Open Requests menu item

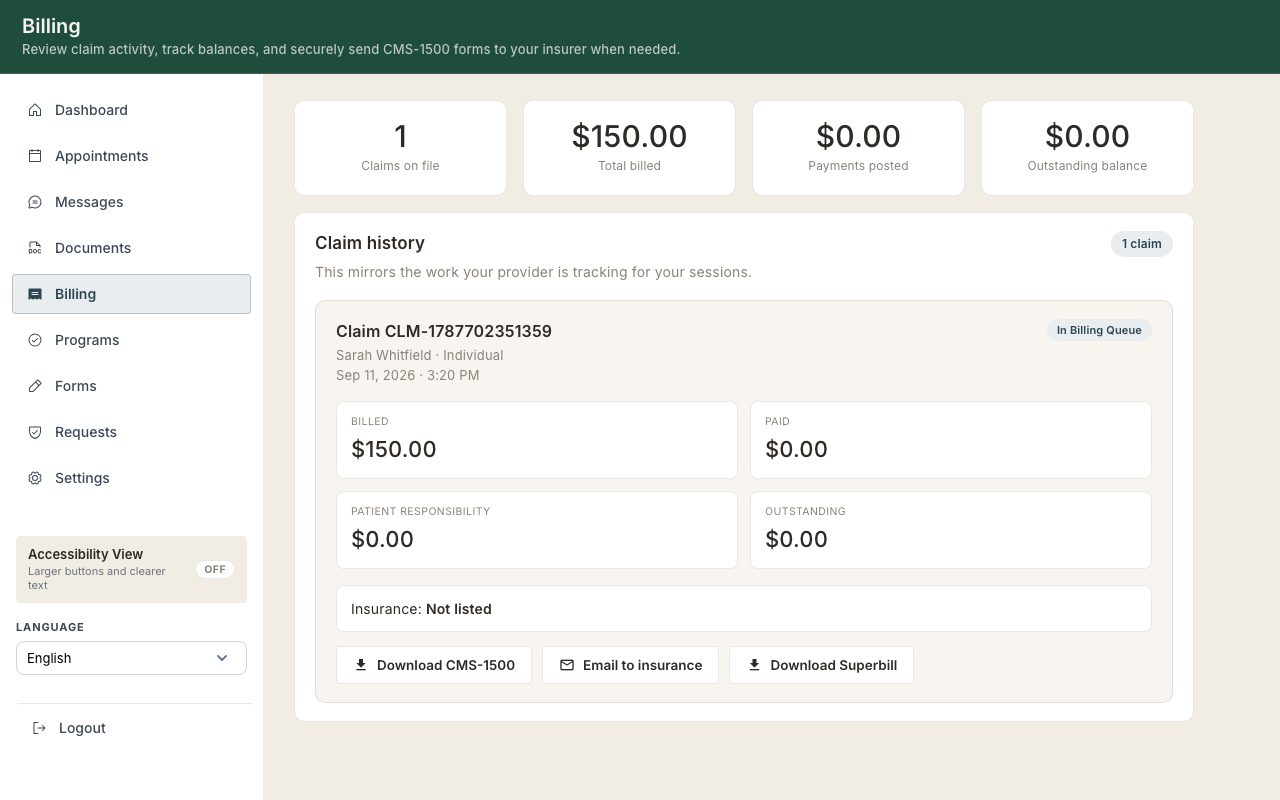pos(131,432)
